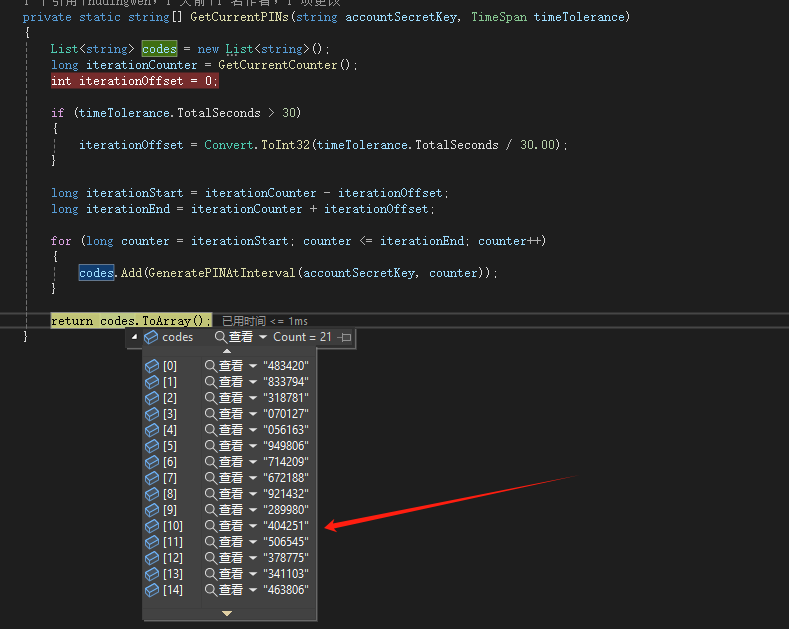This screenshot has width=789, height=629.
Task: Open visualizer magnifier for item [7]
Action: coord(210,478)
